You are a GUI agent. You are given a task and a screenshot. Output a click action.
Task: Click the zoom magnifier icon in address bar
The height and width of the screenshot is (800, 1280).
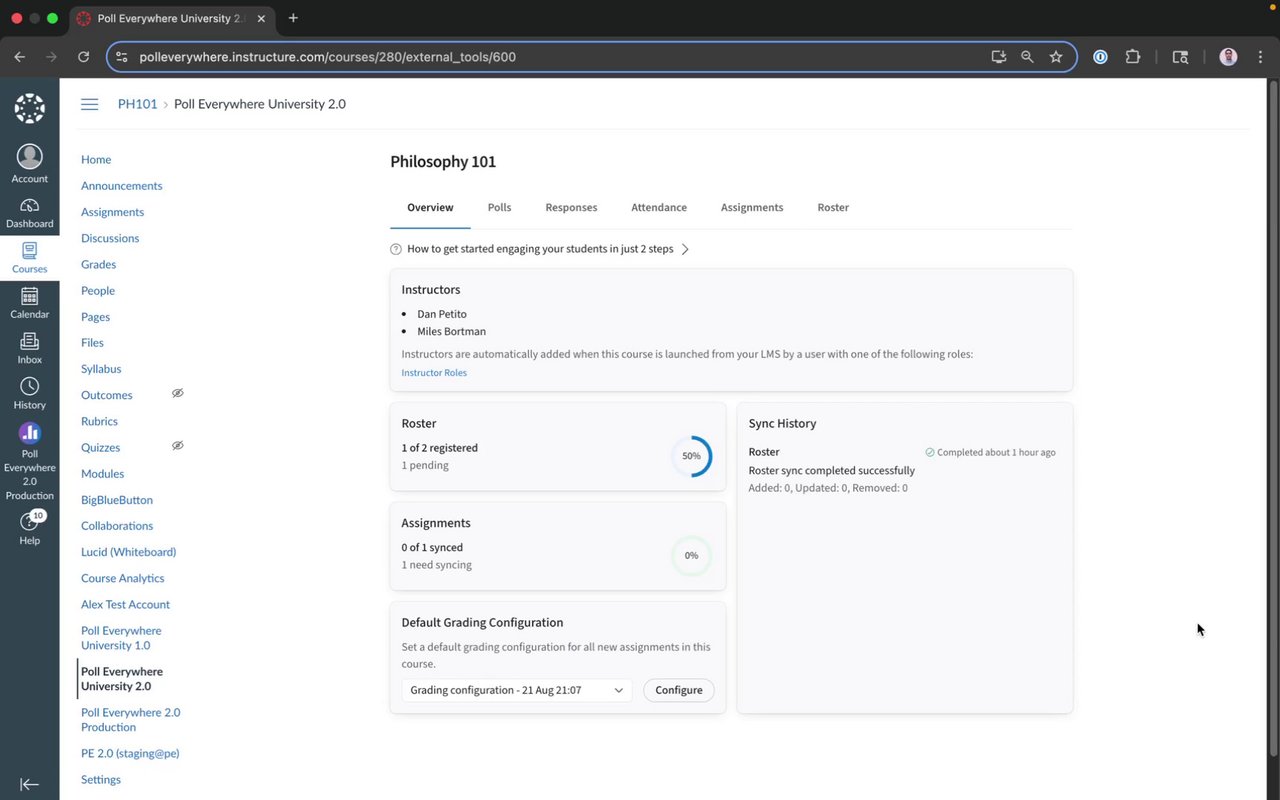[x=1027, y=57]
